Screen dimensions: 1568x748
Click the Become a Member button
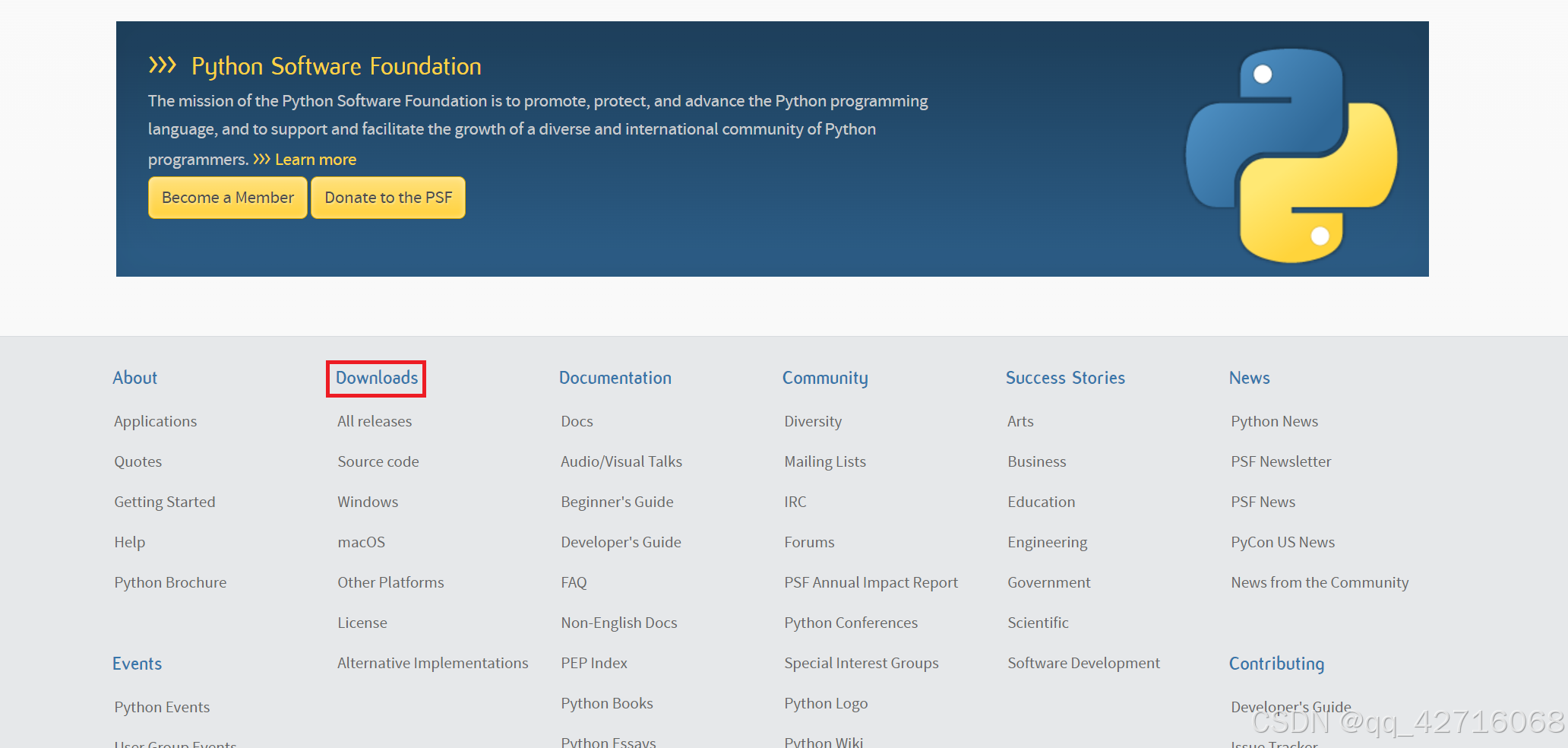pos(228,198)
